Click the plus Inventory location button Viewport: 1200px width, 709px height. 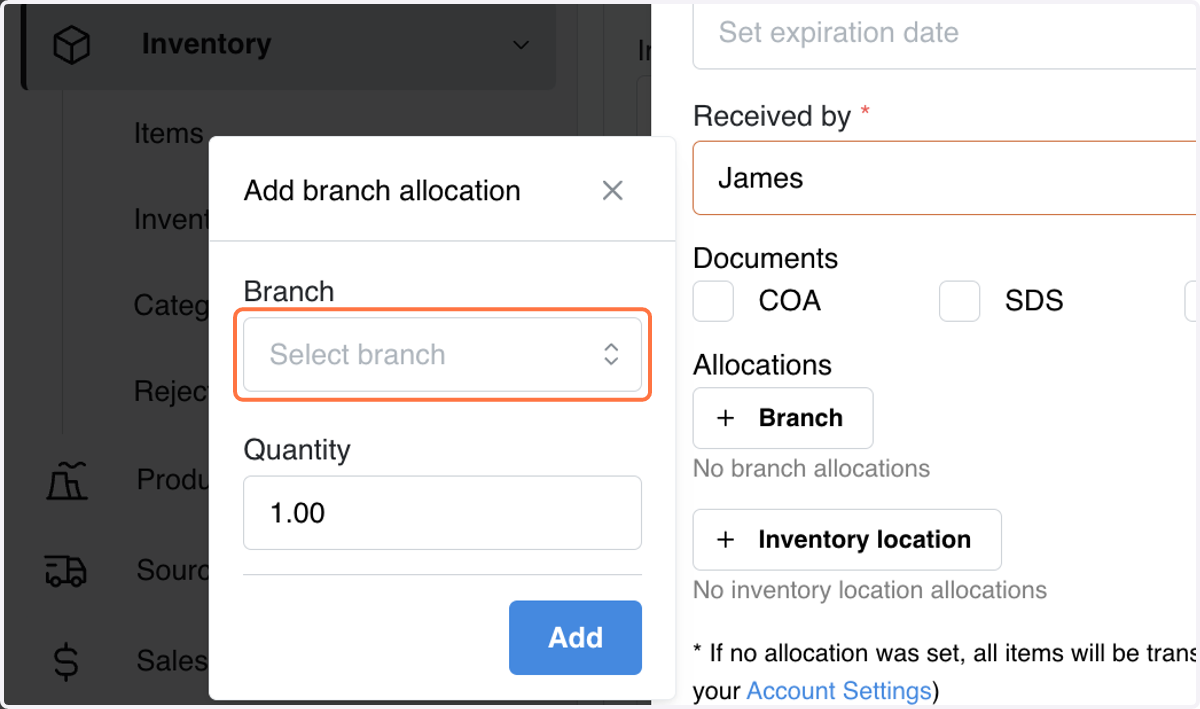point(847,540)
